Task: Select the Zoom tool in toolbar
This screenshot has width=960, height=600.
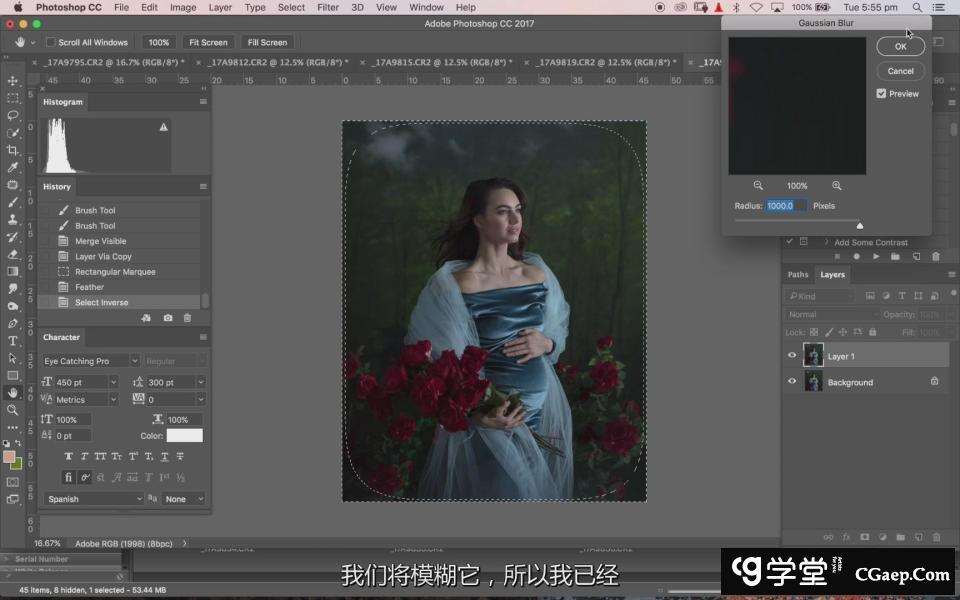Action: tap(13, 409)
